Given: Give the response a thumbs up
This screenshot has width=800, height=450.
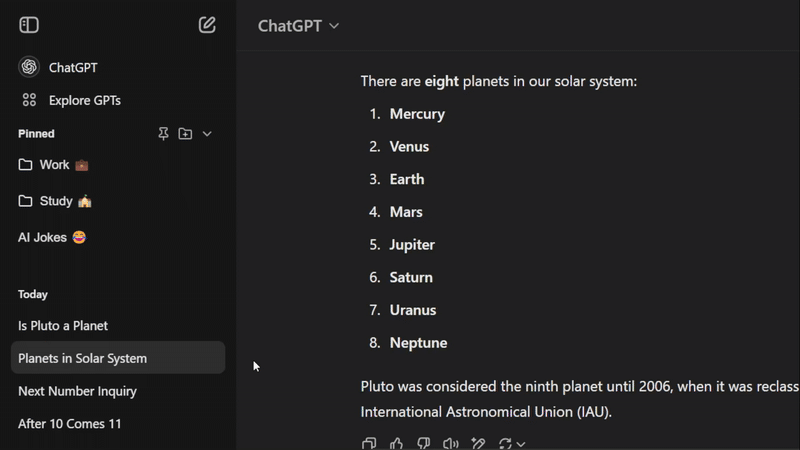Looking at the screenshot, I should point(396,443).
